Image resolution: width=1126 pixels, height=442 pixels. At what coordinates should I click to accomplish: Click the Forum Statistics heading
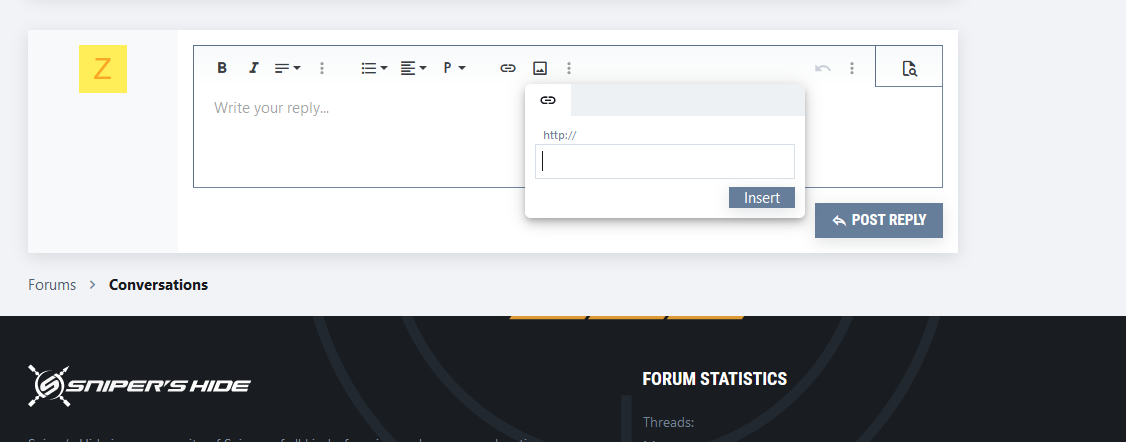pos(715,379)
